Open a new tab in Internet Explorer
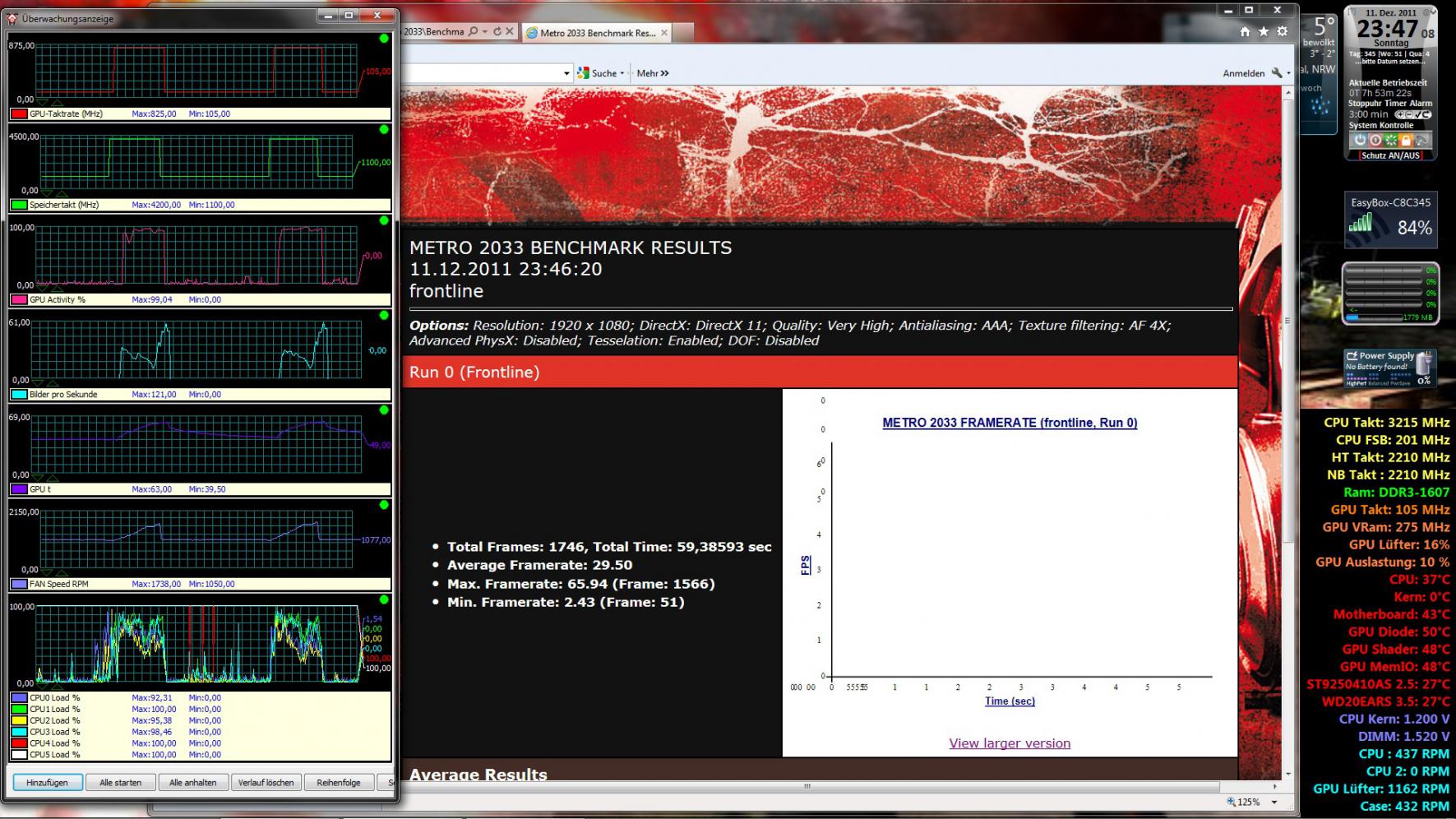Screen dimensions: 1456x819 pyautogui.click(x=684, y=33)
